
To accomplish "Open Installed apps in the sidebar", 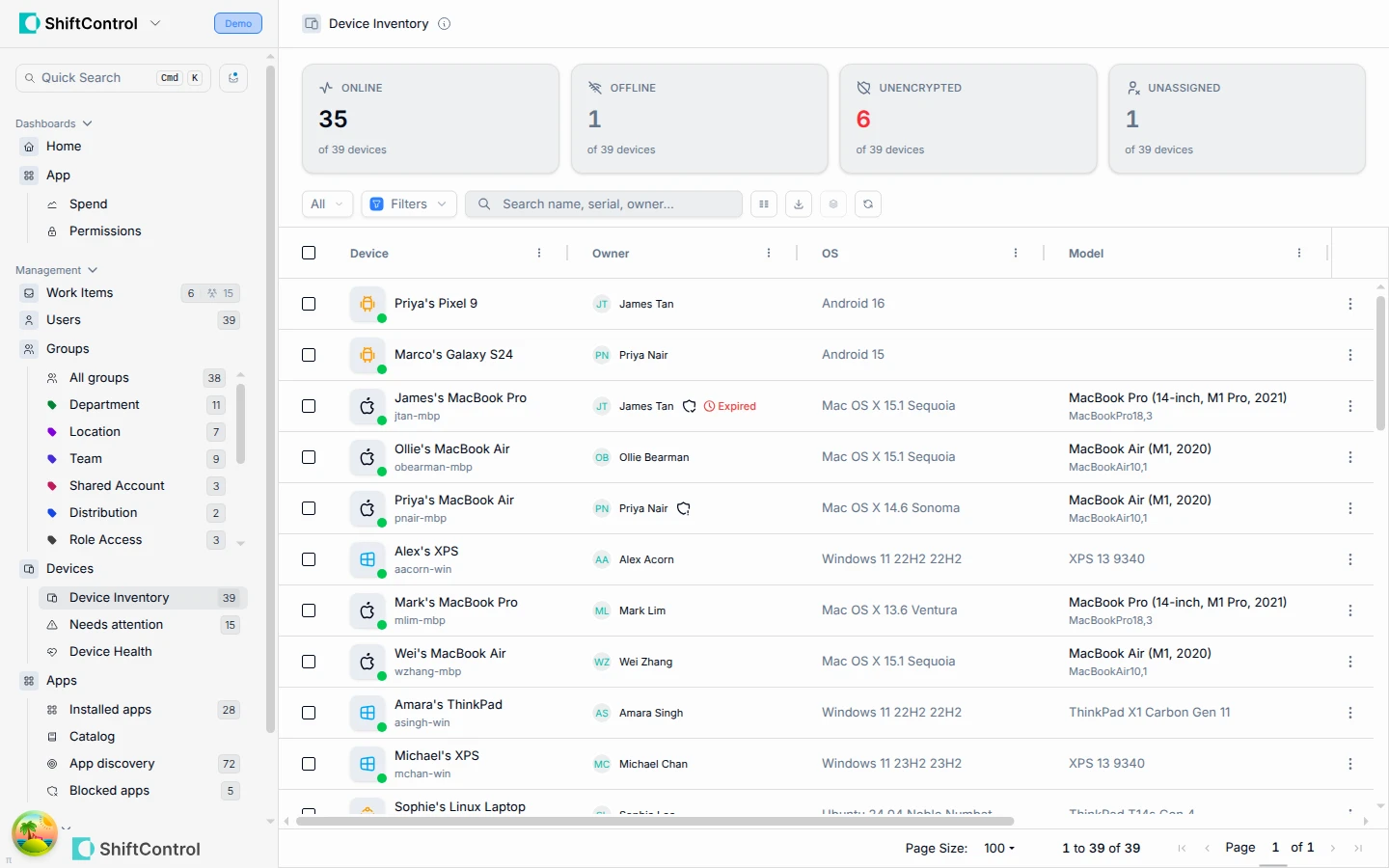I will 143,710.
